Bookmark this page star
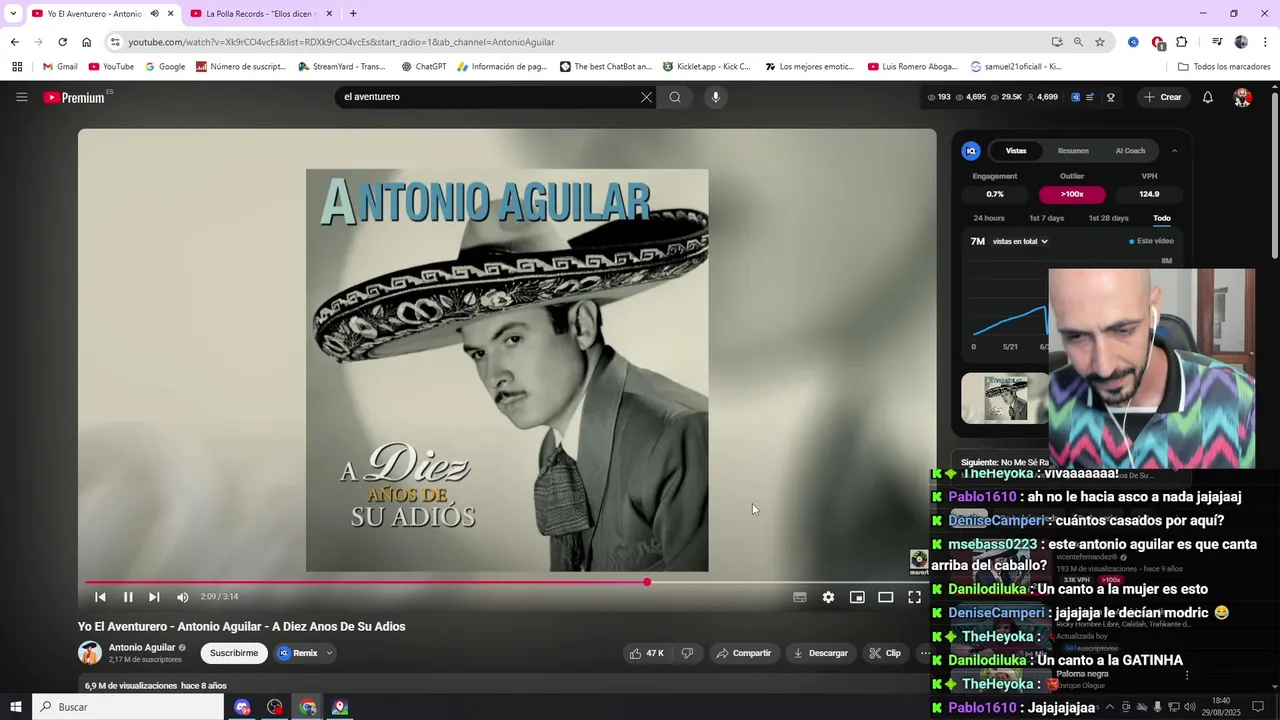 1100,42
